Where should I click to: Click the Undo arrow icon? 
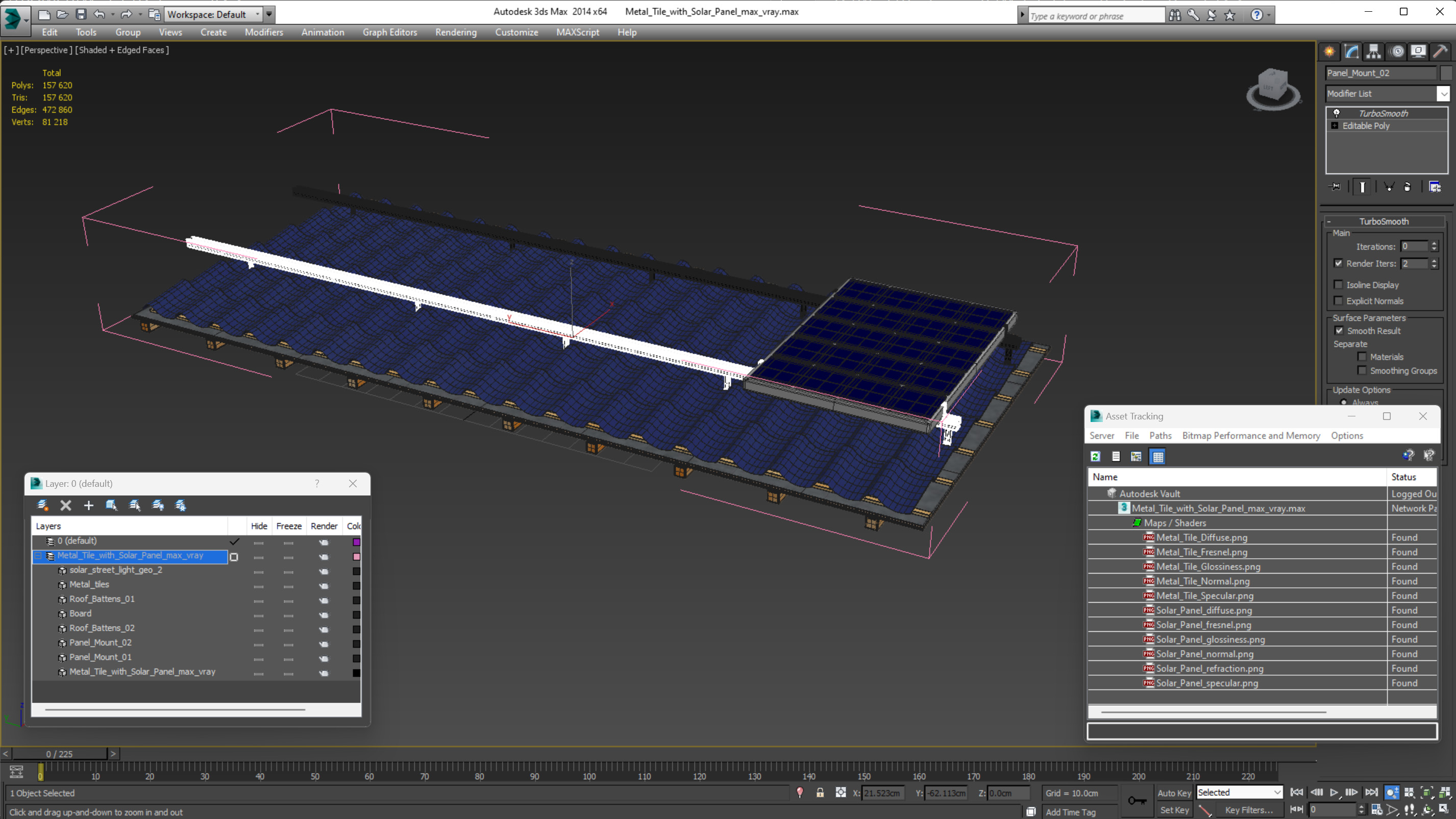100,14
